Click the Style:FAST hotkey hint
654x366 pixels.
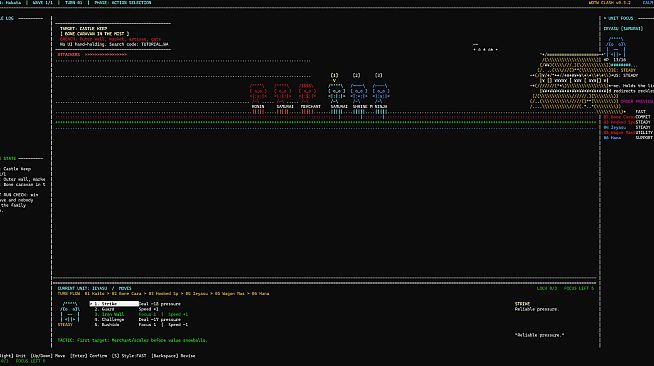[129, 356]
